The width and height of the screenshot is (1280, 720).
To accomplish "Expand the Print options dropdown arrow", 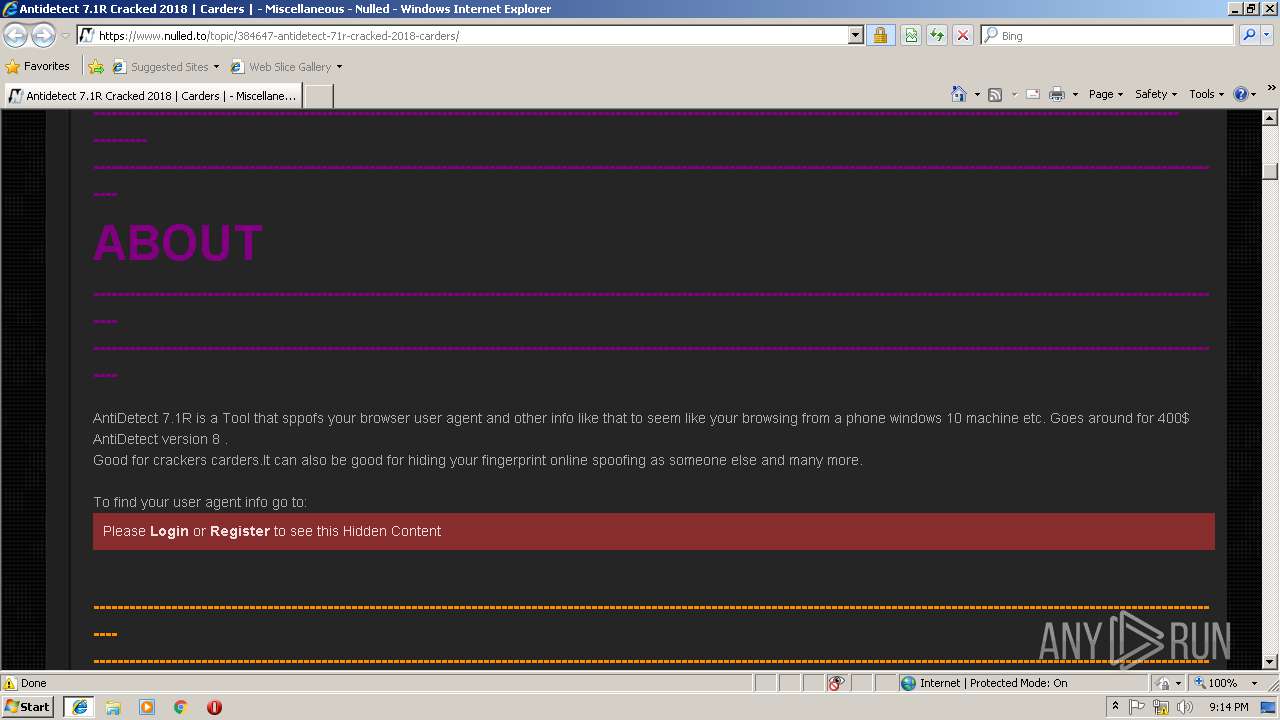I will (x=1075, y=94).
